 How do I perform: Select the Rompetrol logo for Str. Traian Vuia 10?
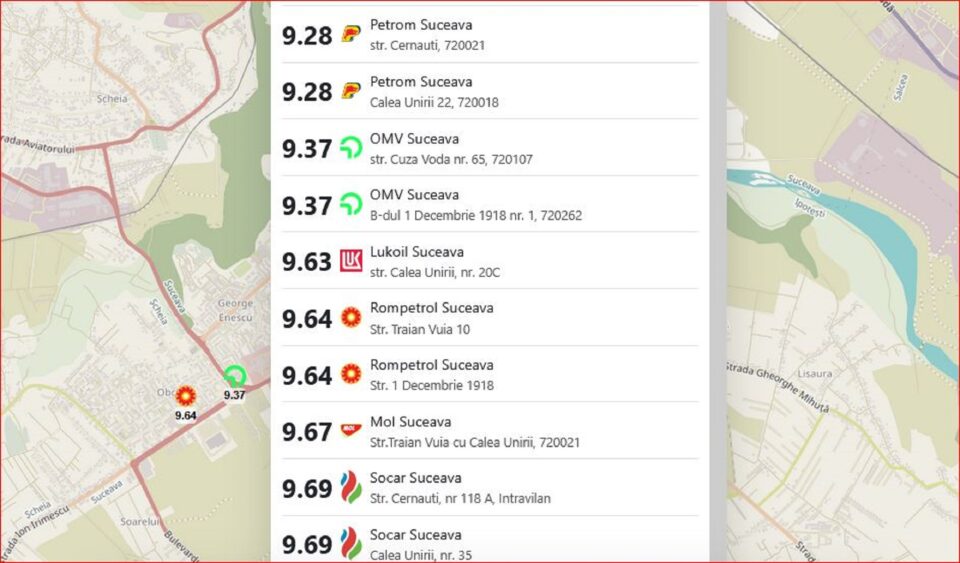(x=350, y=318)
